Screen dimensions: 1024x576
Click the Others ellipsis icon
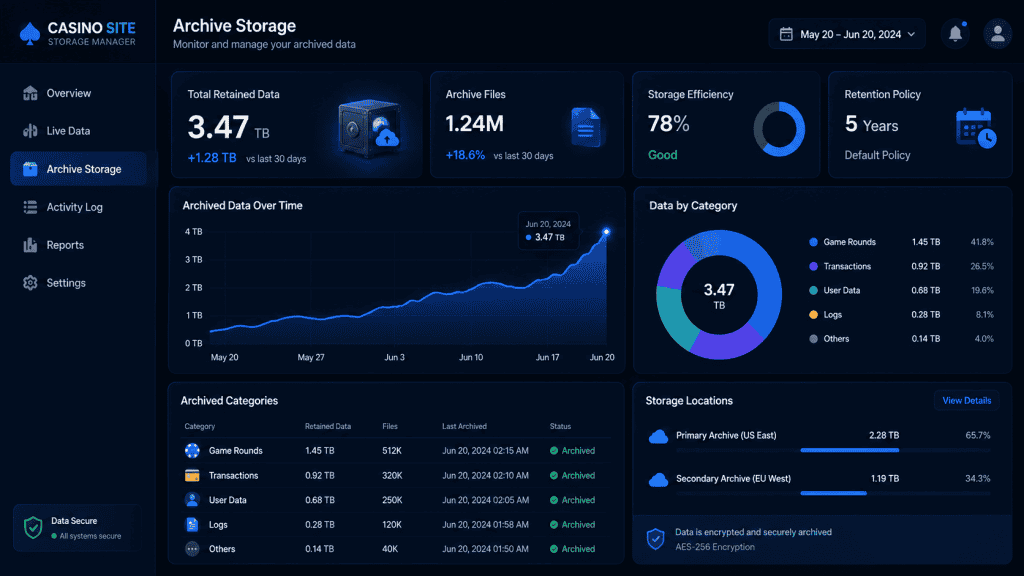(192, 549)
